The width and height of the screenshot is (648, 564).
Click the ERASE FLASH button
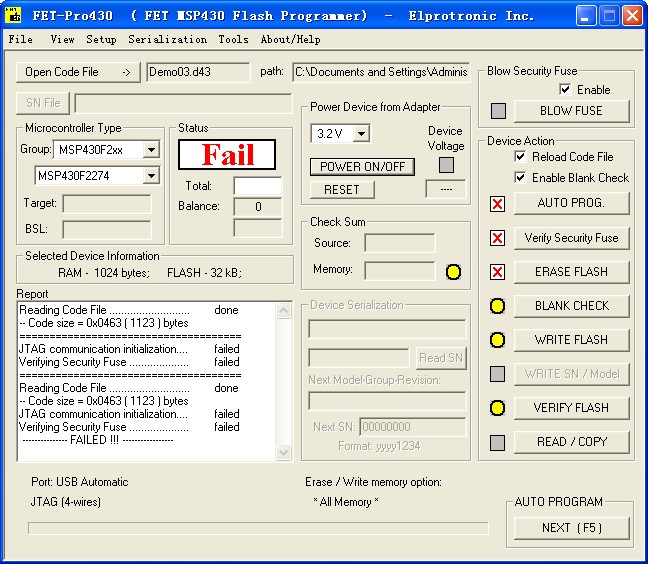[572, 271]
